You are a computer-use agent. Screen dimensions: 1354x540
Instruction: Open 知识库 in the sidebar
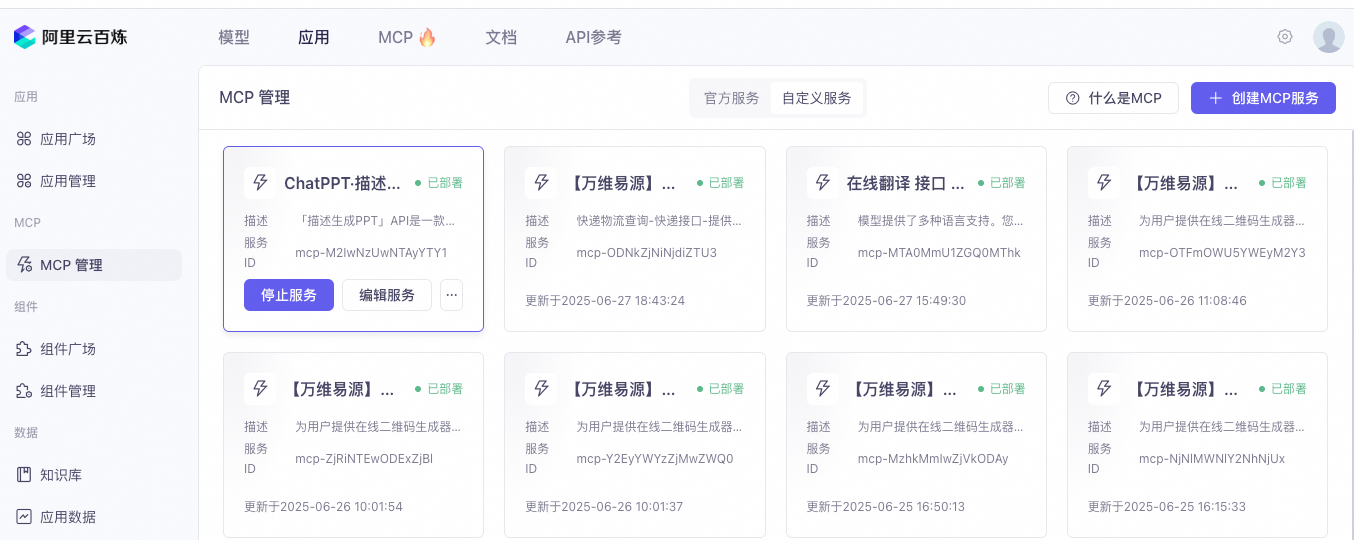(x=94, y=475)
